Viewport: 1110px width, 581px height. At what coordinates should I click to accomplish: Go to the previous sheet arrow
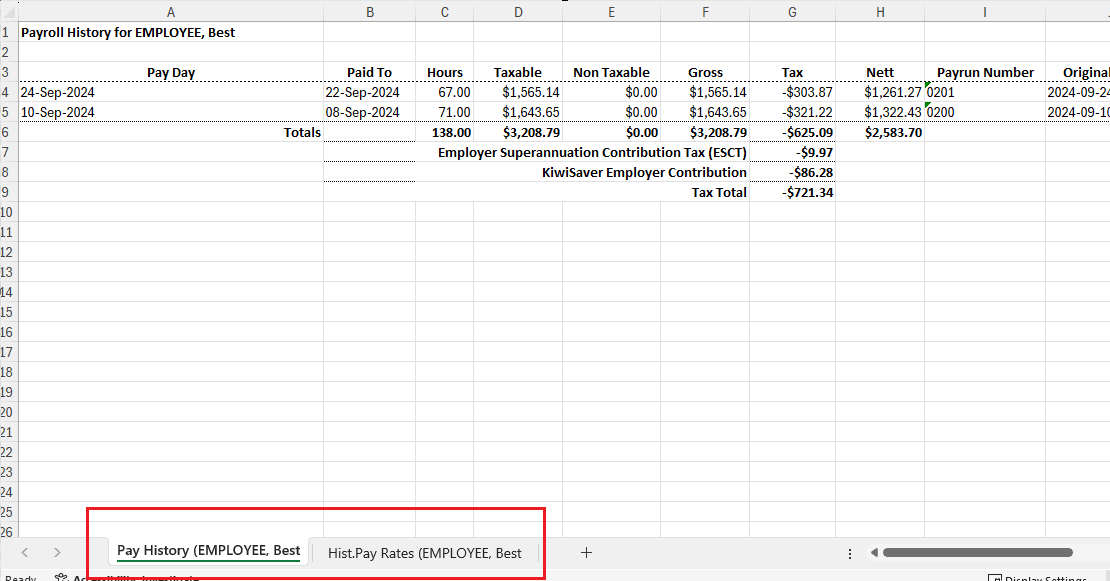(25, 553)
